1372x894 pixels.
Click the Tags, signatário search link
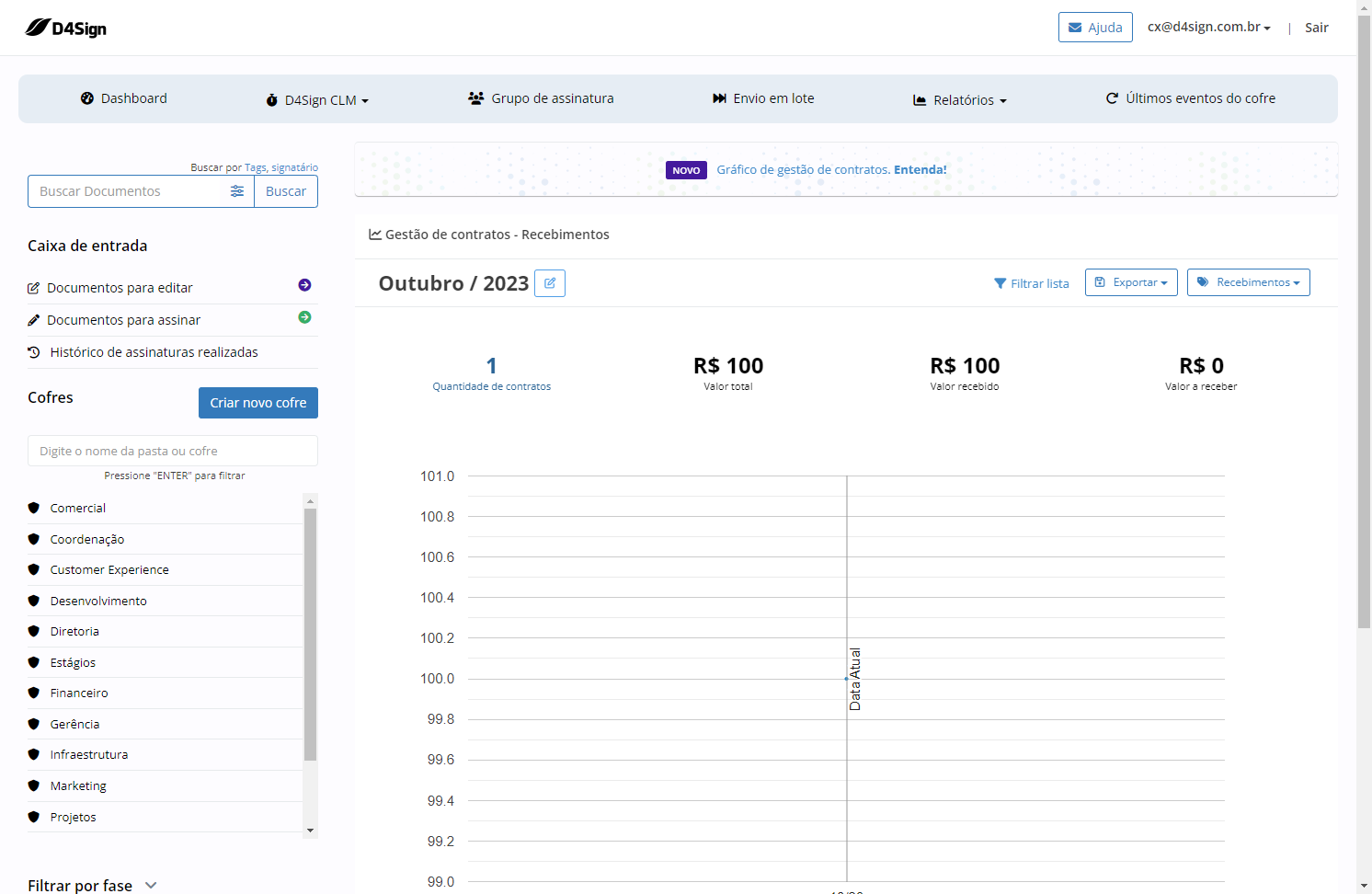pyautogui.click(x=281, y=167)
